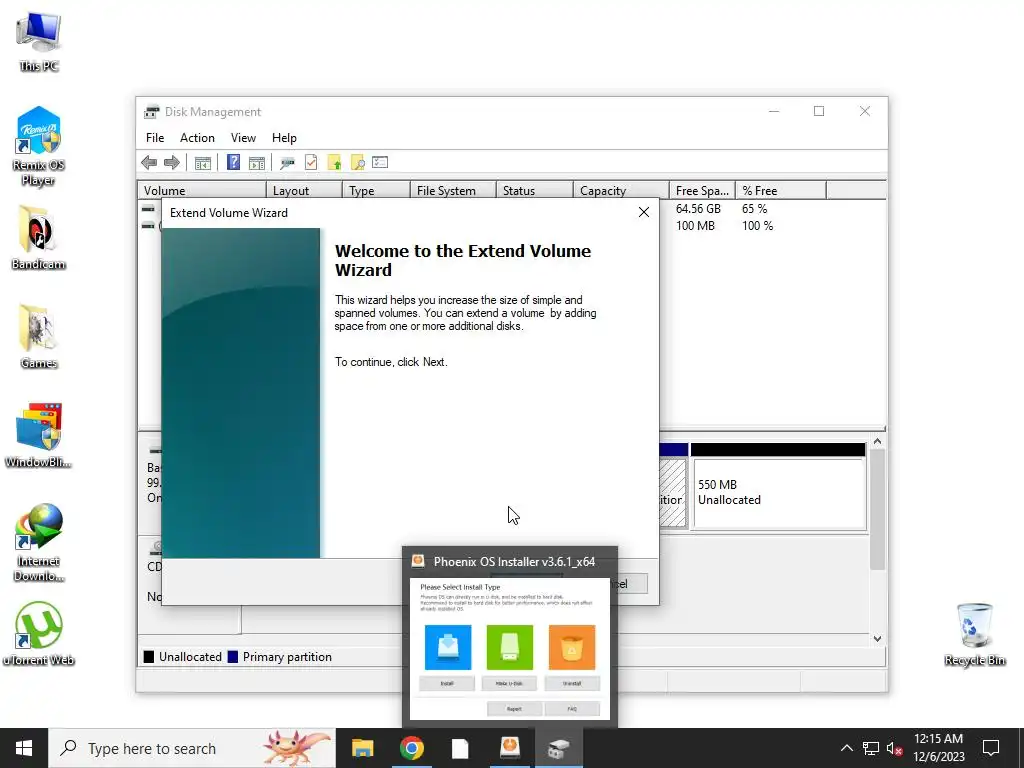The height and width of the screenshot is (768, 1024).
Task: Sort by the Status column header
Action: [535, 191]
